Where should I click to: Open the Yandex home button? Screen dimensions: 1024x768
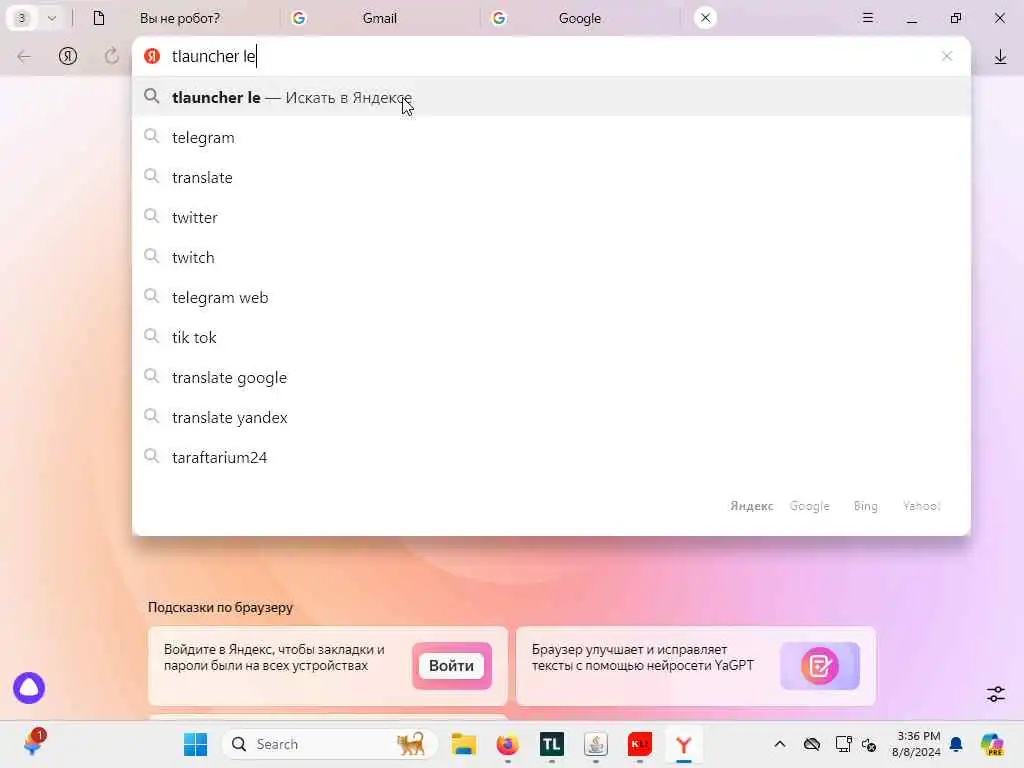coord(68,56)
